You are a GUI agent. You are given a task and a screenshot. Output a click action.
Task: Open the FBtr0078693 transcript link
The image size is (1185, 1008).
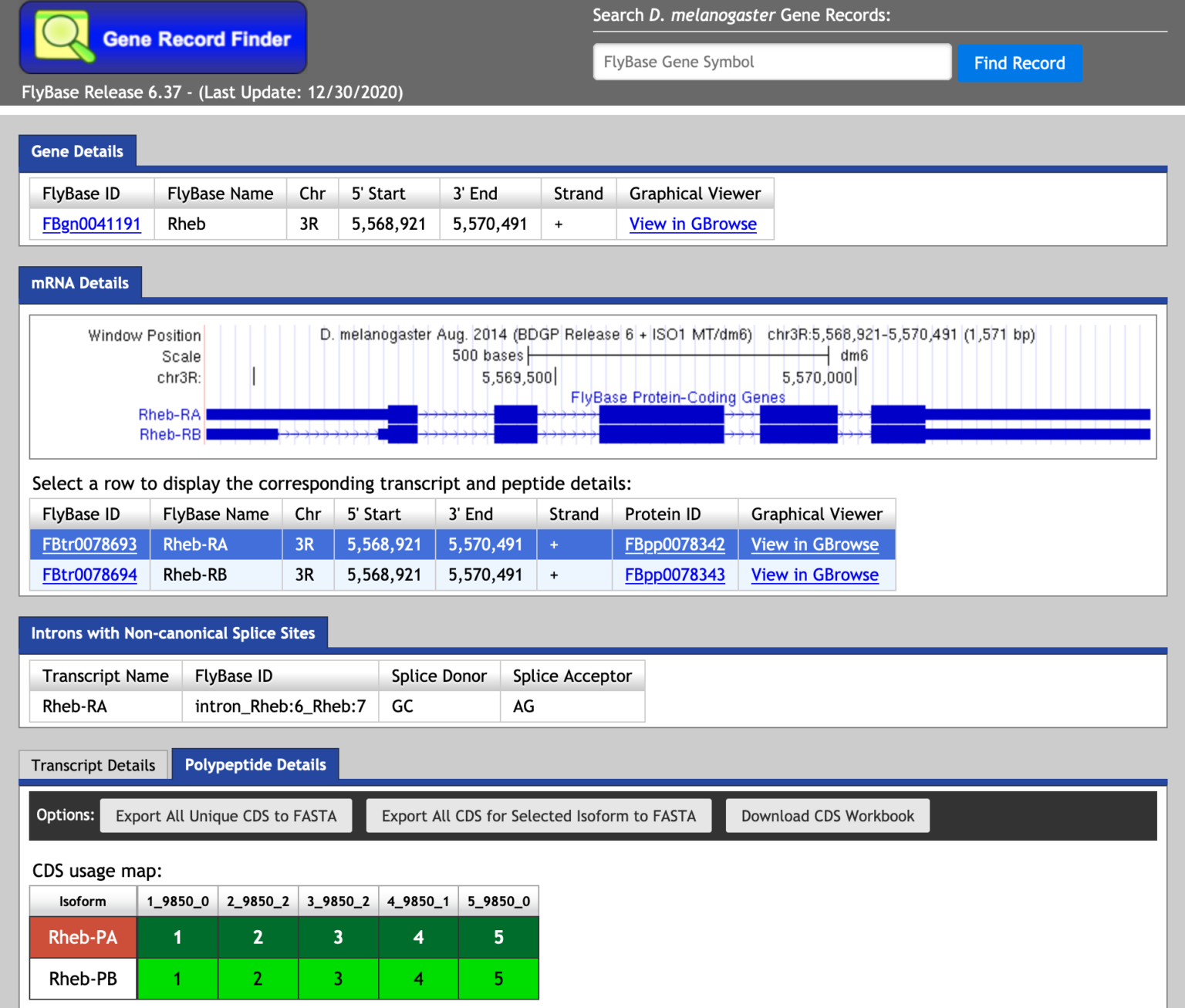click(x=89, y=544)
